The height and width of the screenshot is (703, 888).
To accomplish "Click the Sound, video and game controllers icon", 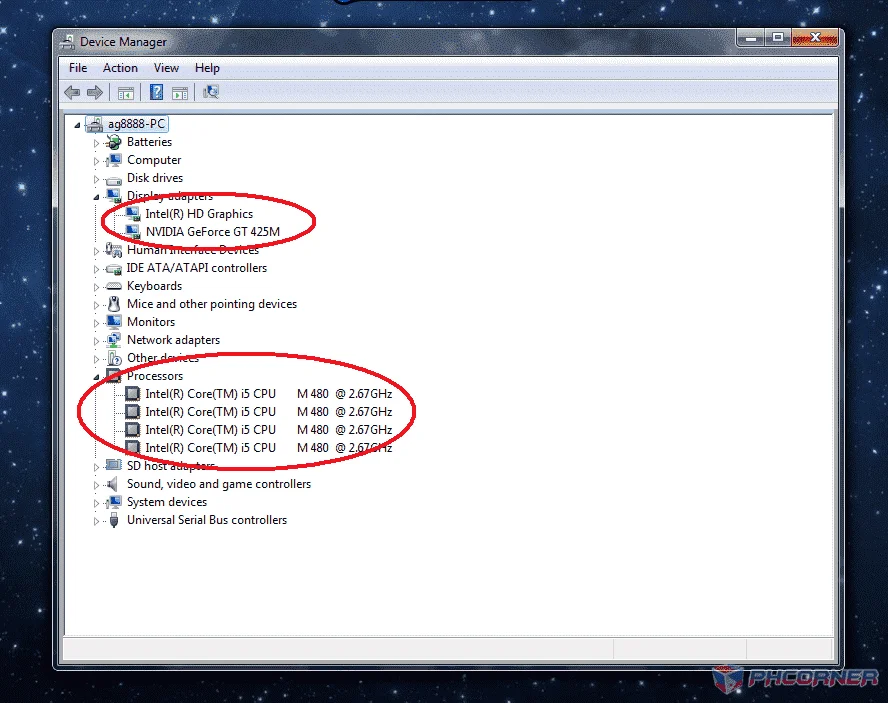I will point(113,484).
